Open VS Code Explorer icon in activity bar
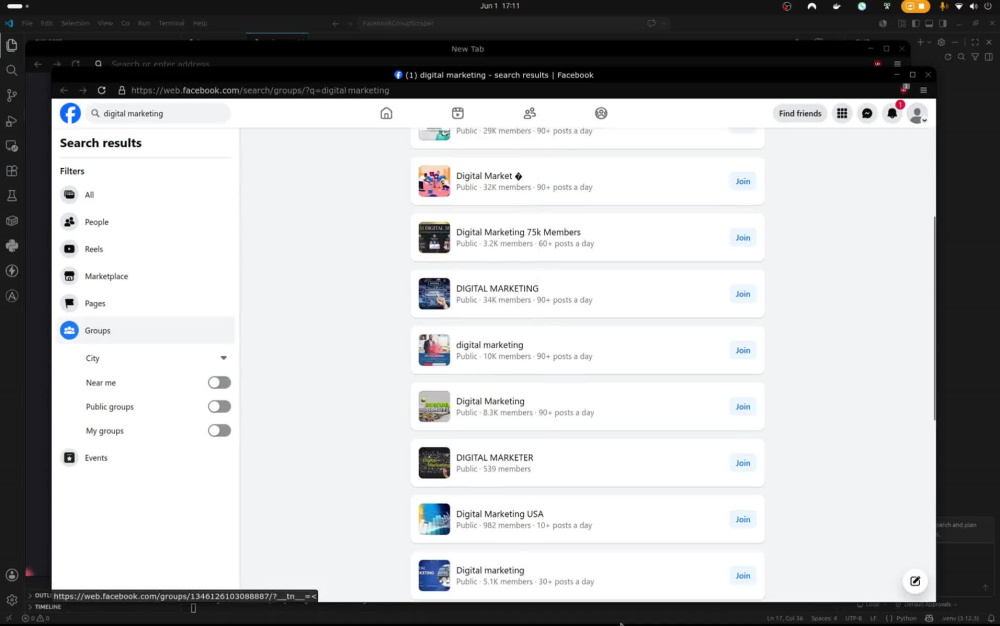 coord(11,45)
